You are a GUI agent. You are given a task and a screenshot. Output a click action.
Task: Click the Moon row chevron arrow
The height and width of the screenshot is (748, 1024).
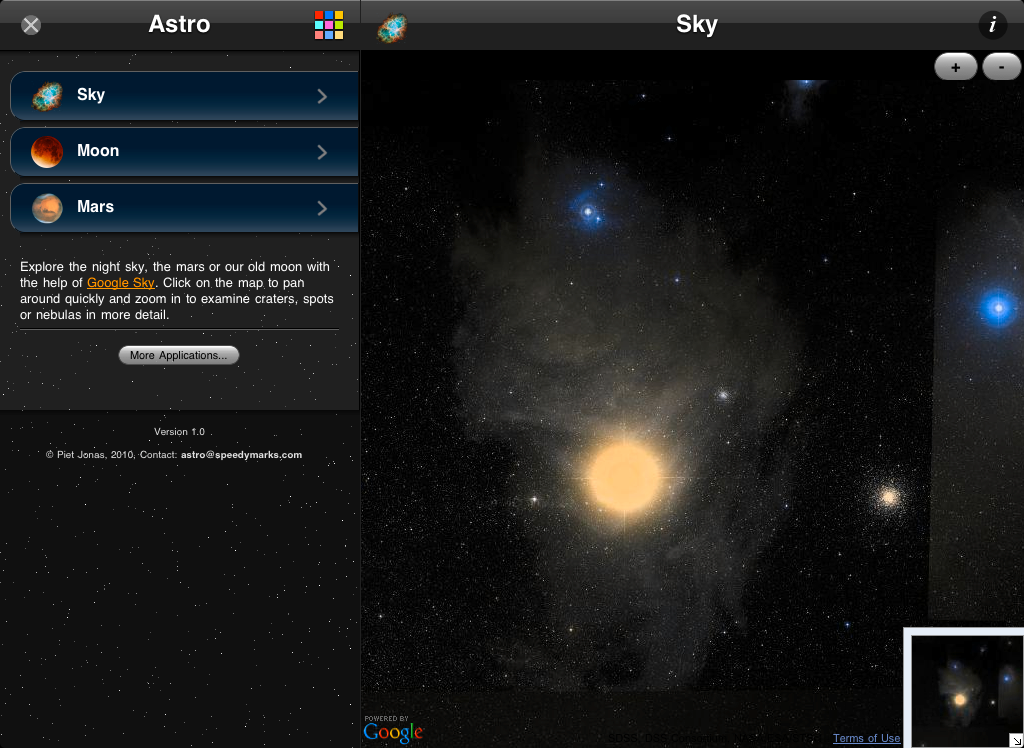[x=322, y=152]
